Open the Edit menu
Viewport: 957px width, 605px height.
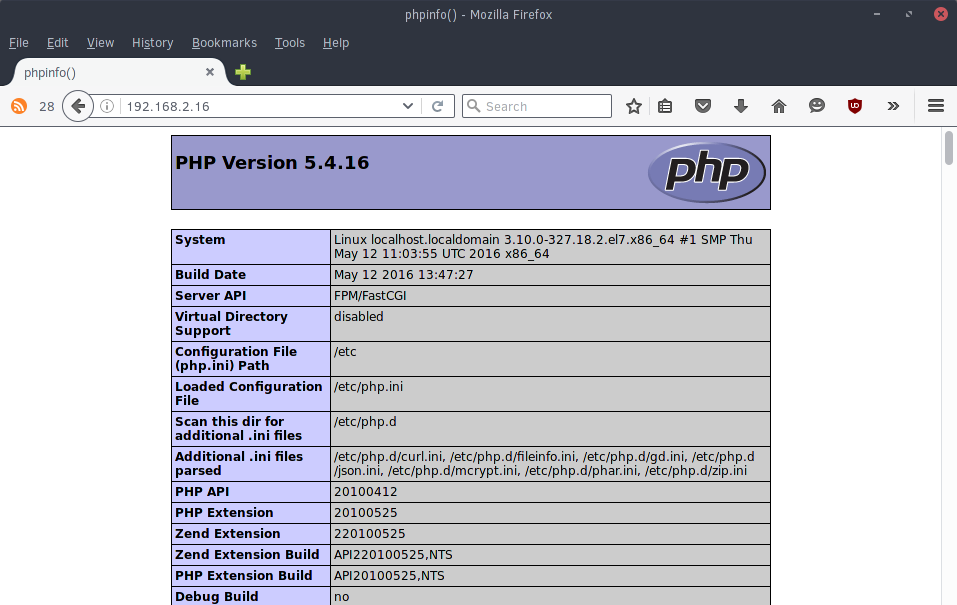pyautogui.click(x=57, y=43)
